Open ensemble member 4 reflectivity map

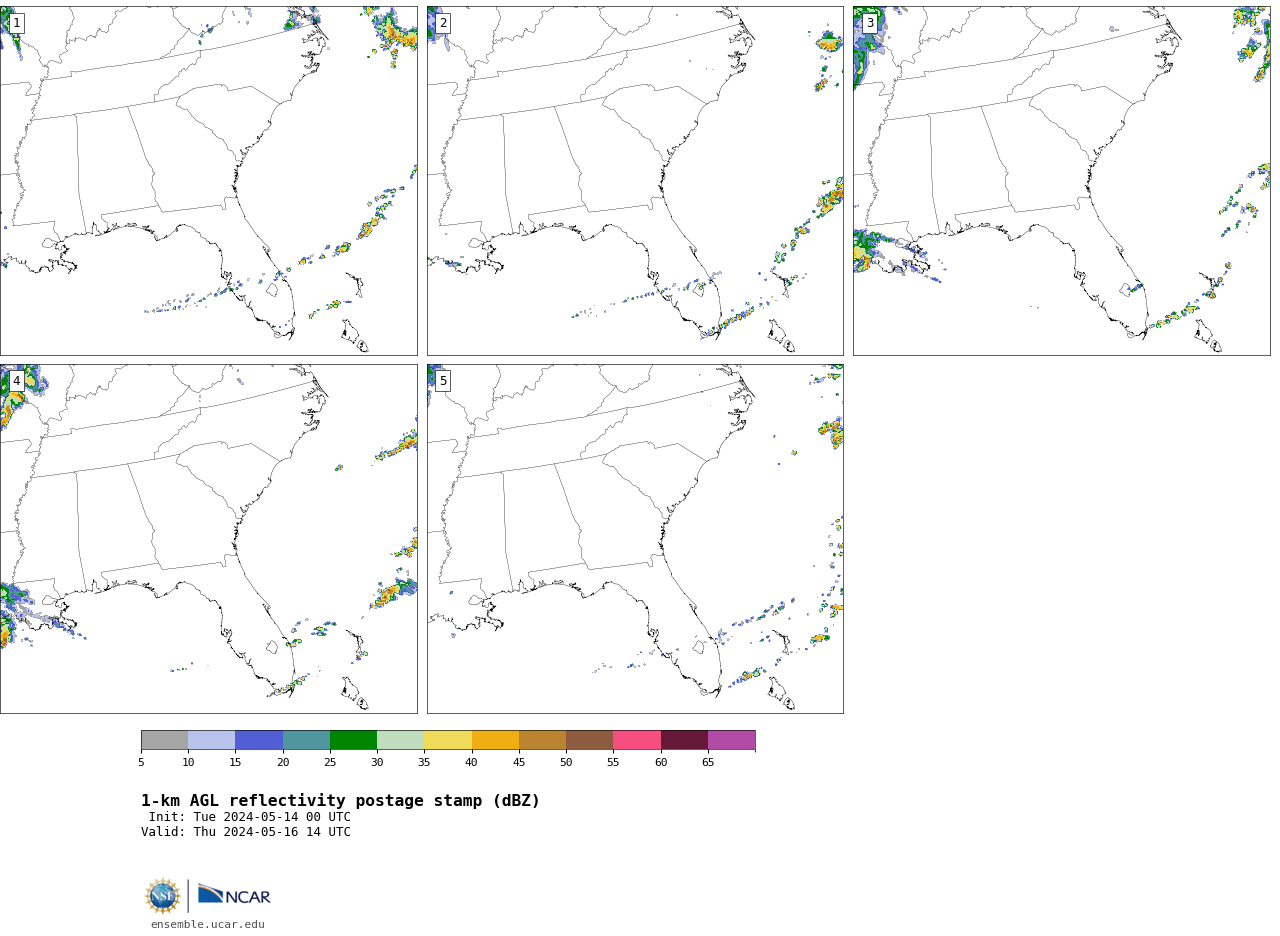[x=208, y=539]
